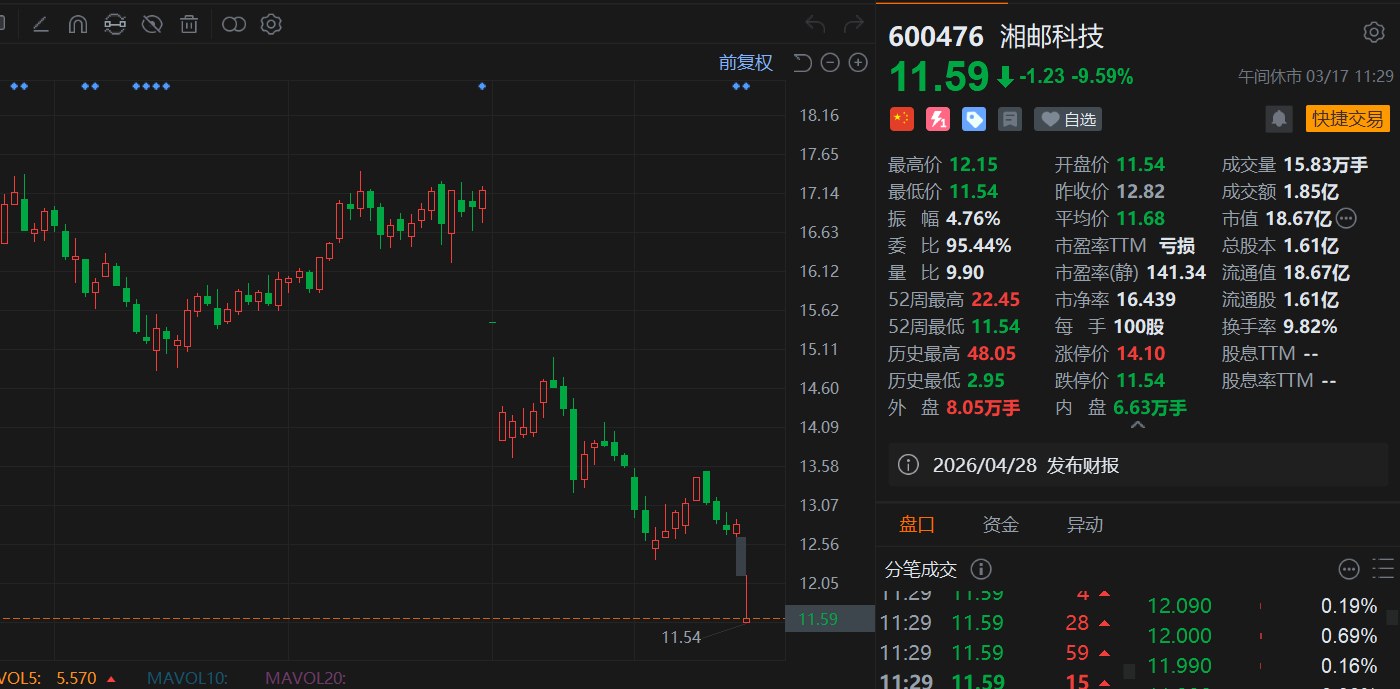Click the 11.59 current price axis label

pos(817,620)
